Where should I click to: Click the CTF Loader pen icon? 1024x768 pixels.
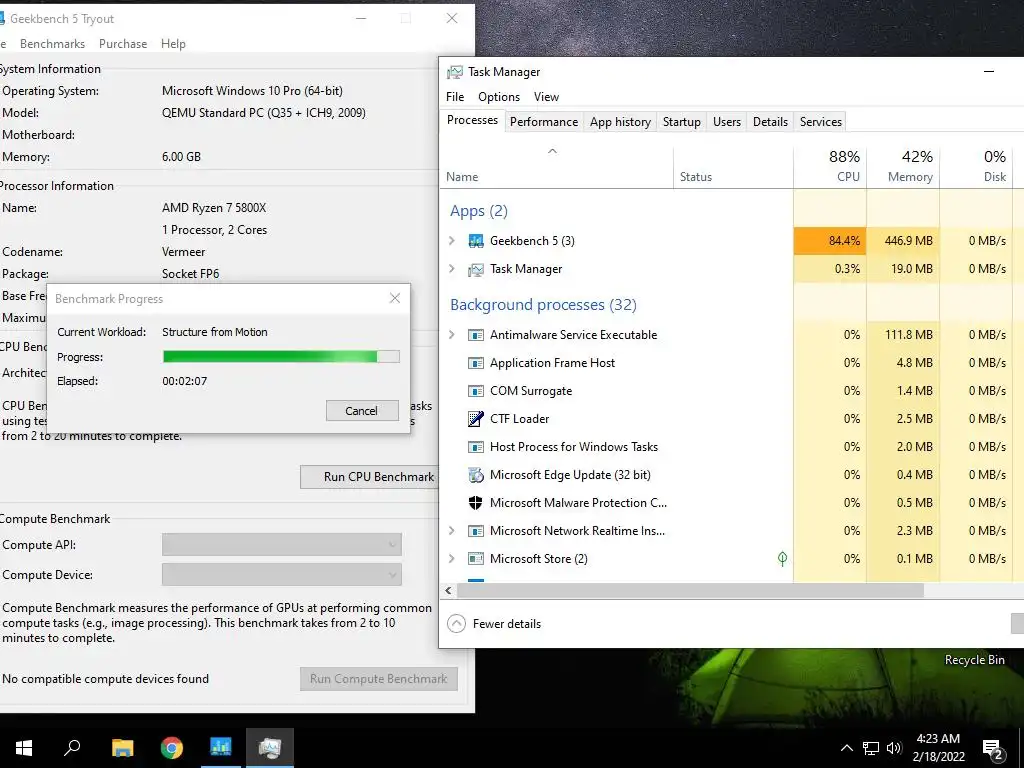tap(475, 419)
